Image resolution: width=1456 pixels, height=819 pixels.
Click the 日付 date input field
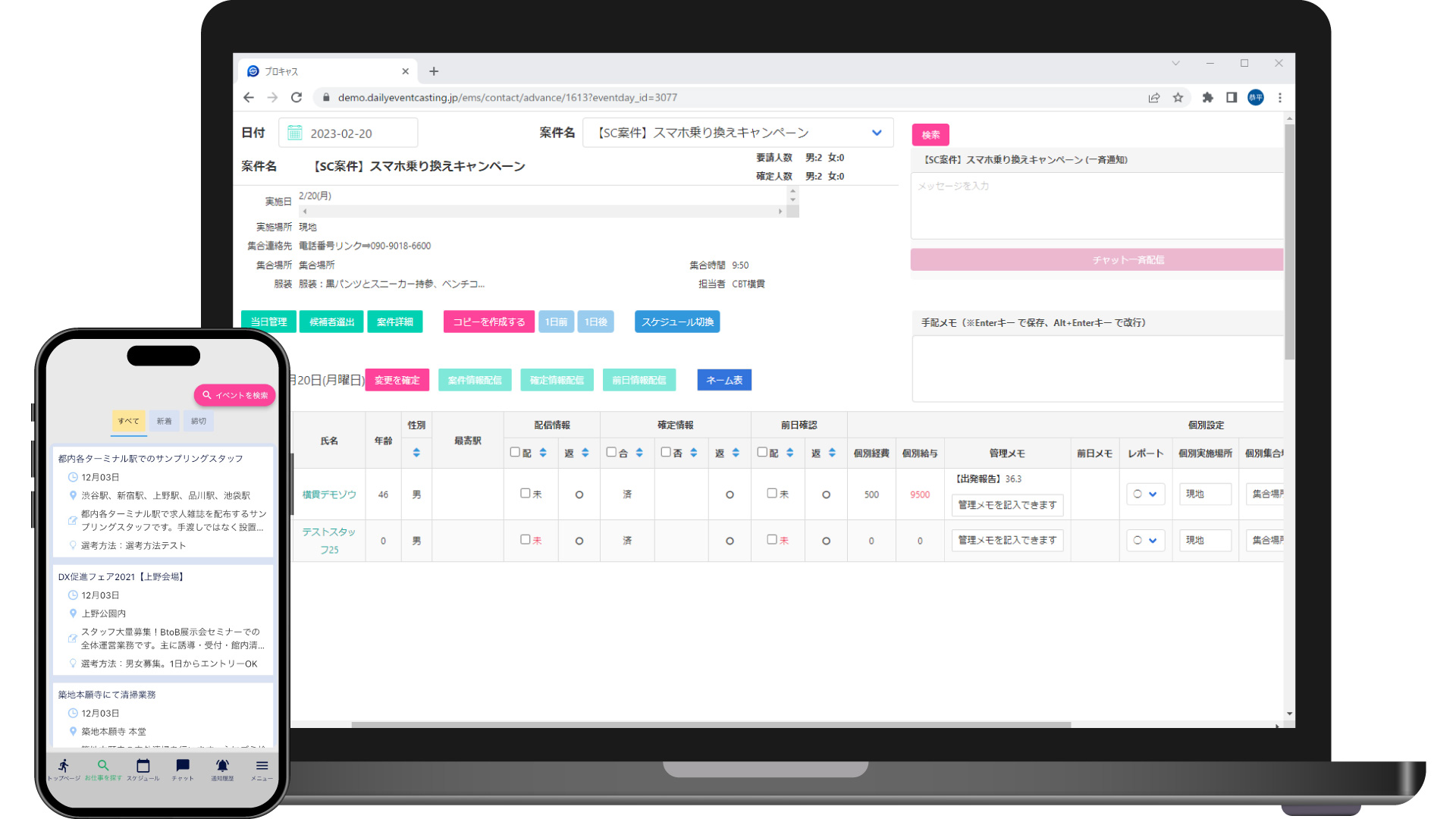[x=349, y=133]
